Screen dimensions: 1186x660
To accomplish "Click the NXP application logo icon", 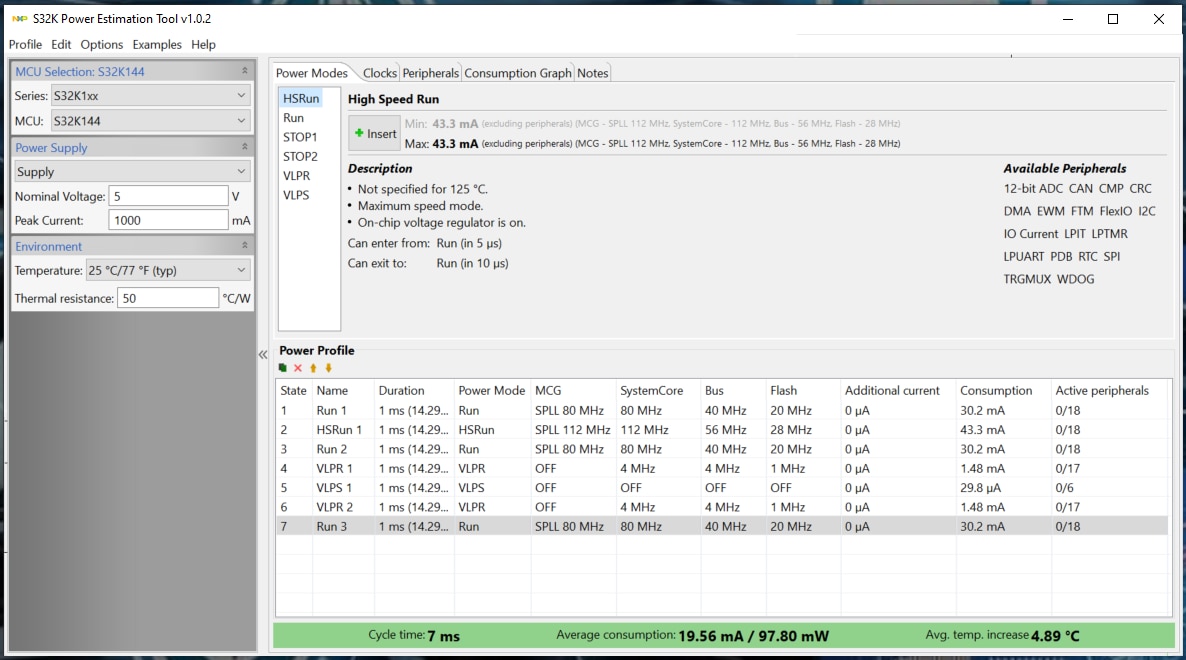I will coord(18,19).
